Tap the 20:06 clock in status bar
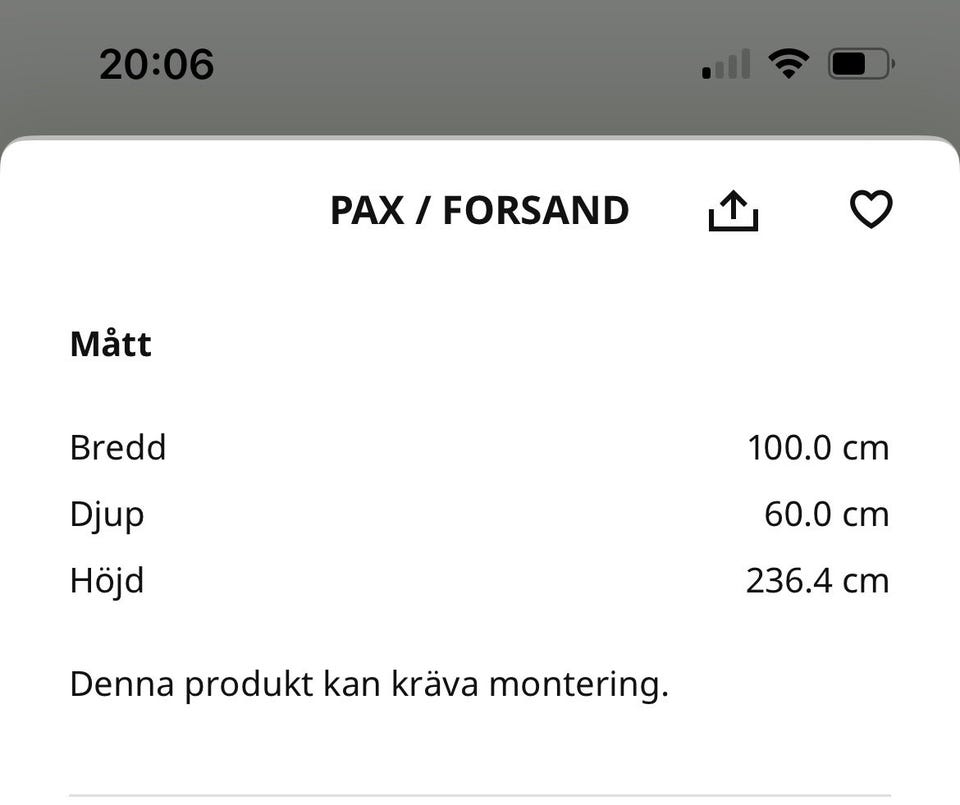The width and height of the screenshot is (960, 805). coord(157,65)
